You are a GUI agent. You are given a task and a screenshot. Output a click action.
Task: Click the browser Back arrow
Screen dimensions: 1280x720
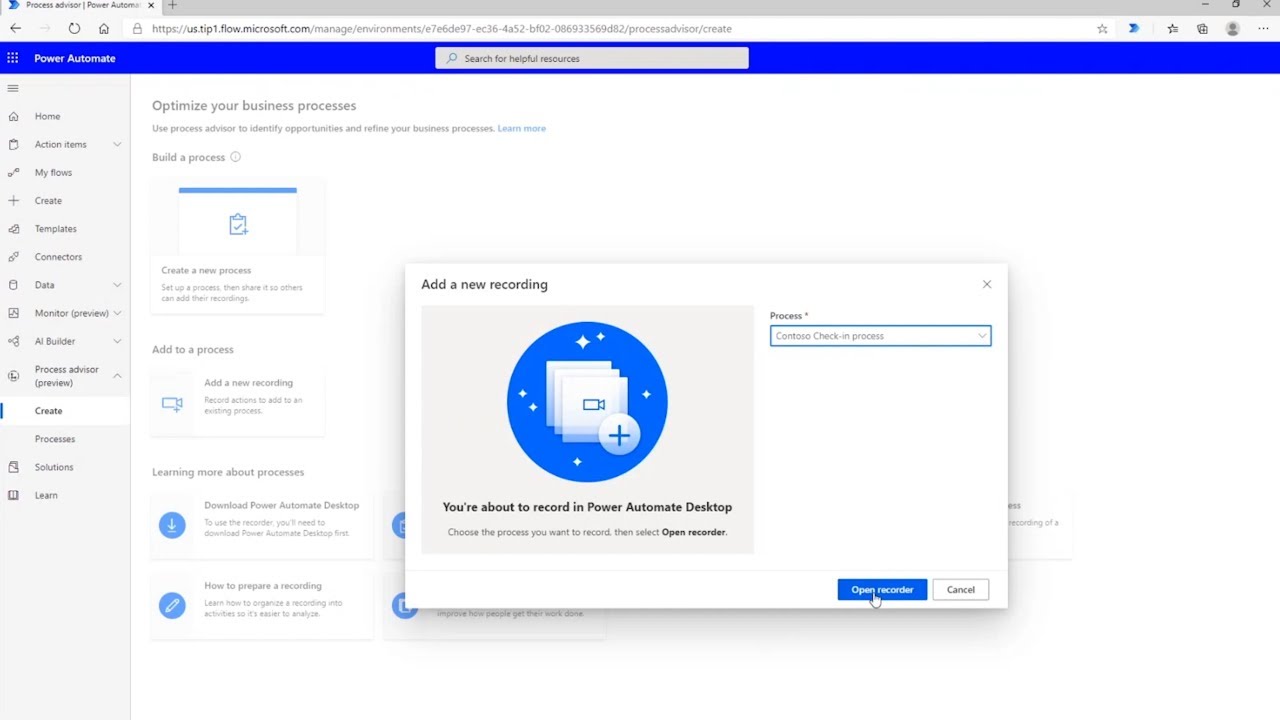[x=15, y=29]
